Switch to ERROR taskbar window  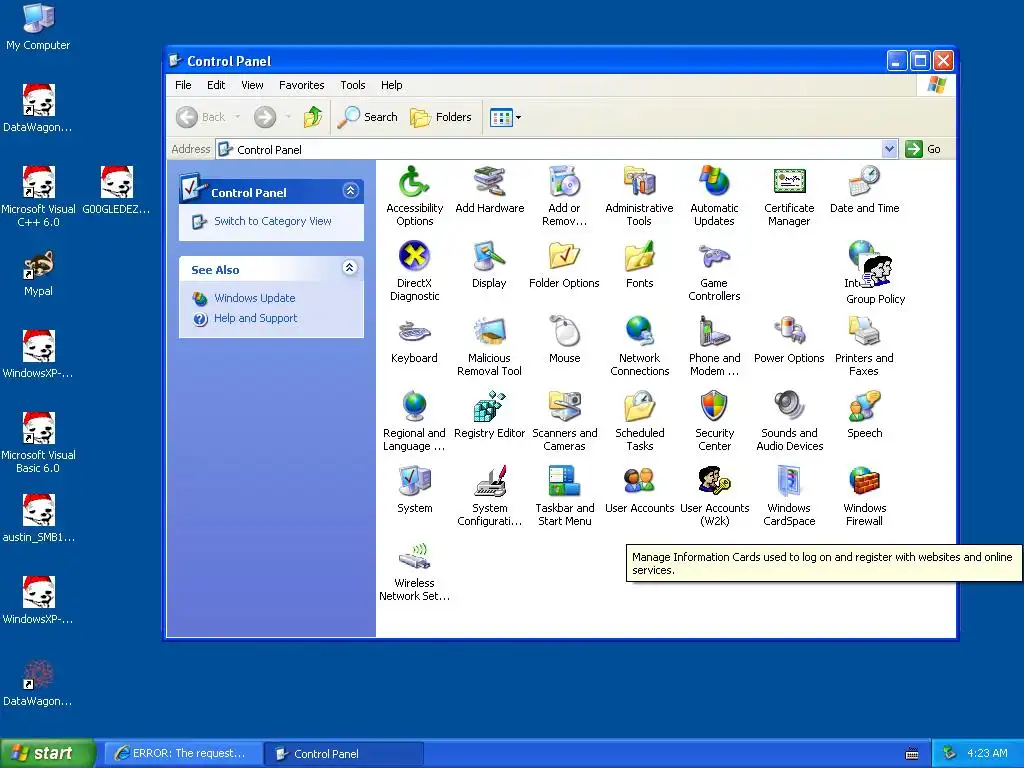pos(183,754)
